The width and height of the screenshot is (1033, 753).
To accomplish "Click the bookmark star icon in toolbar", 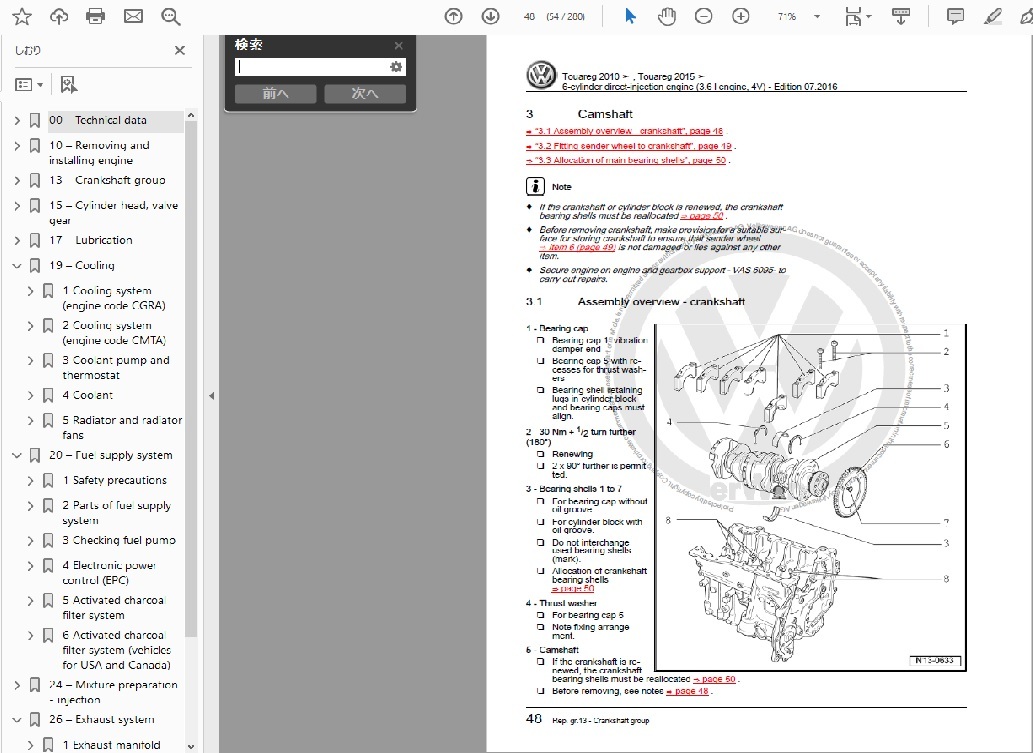I will tap(22, 16).
